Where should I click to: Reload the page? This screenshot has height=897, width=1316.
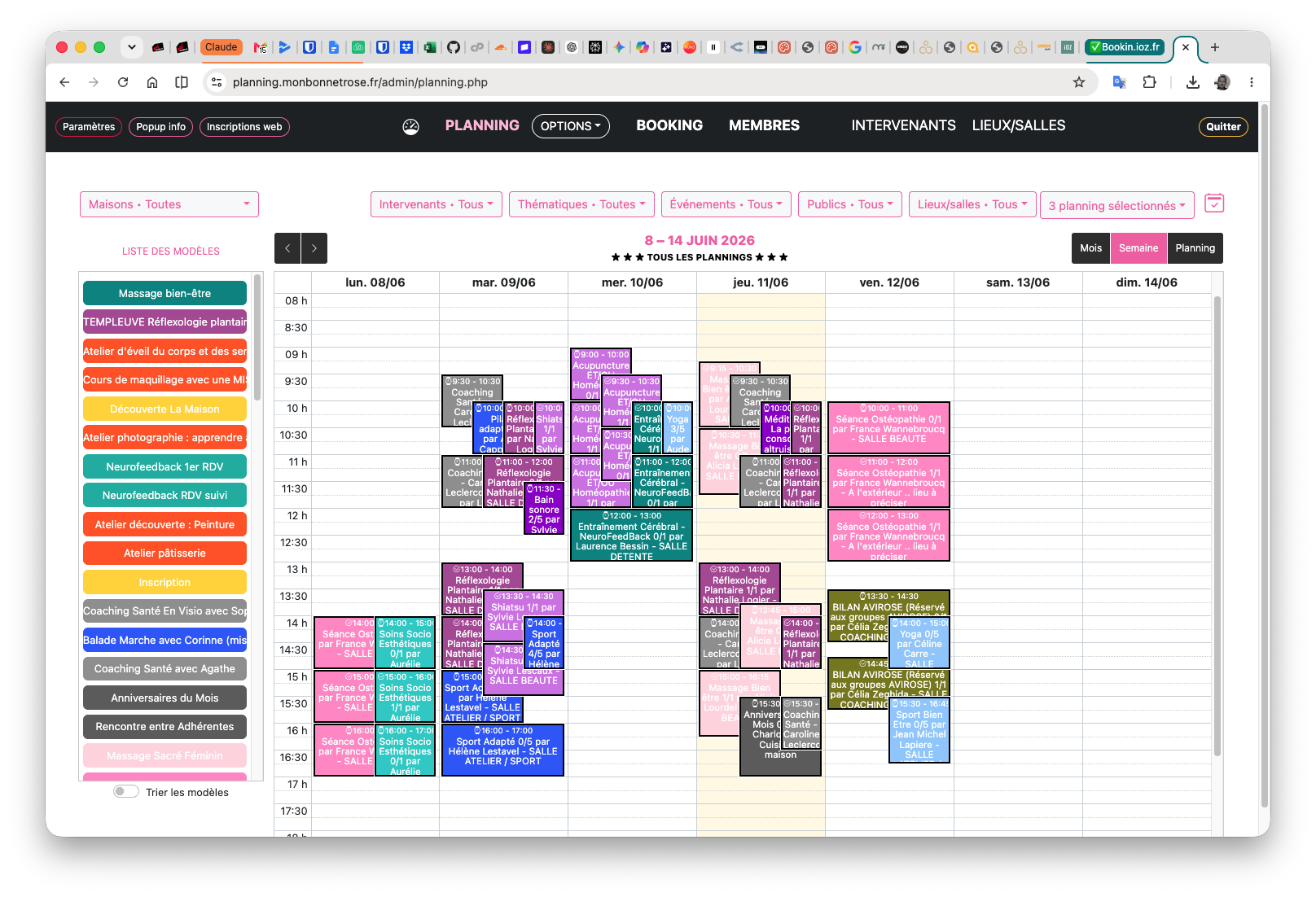coord(123,82)
